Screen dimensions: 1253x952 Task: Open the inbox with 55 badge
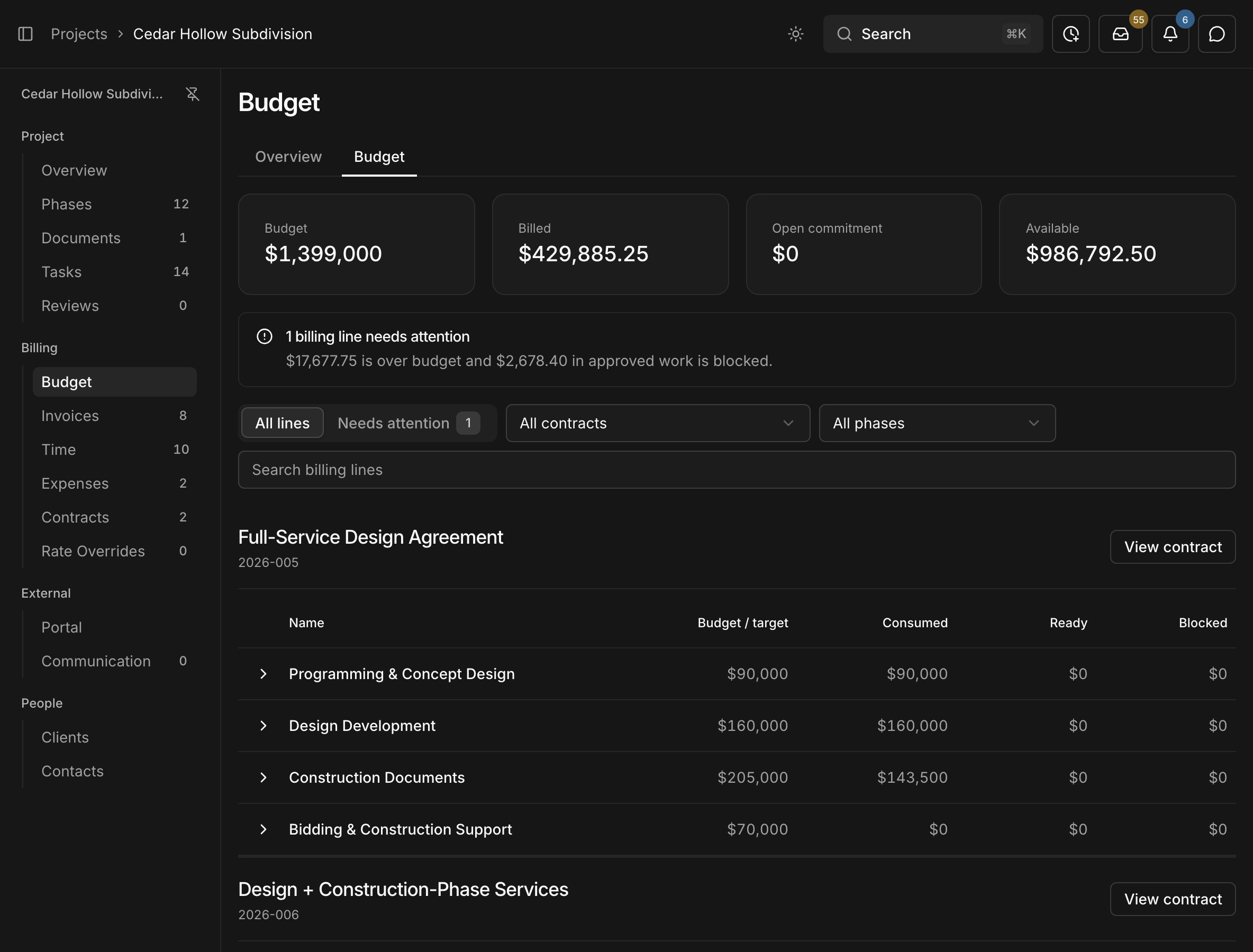[x=1120, y=34]
